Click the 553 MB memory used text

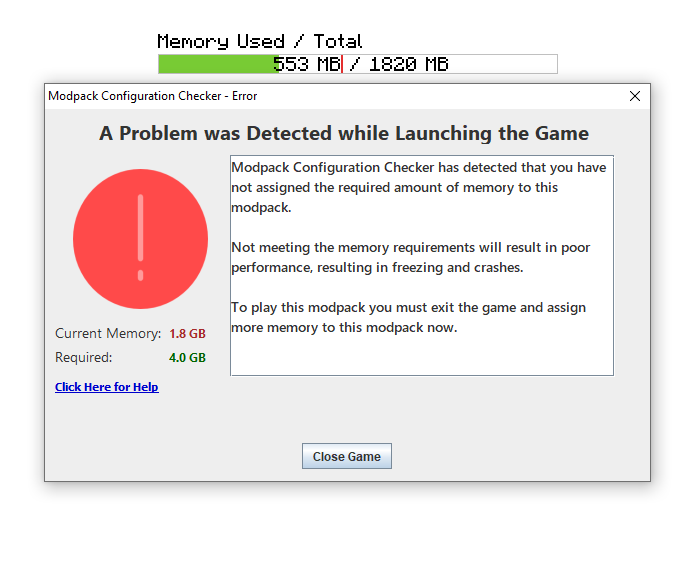tap(306, 65)
